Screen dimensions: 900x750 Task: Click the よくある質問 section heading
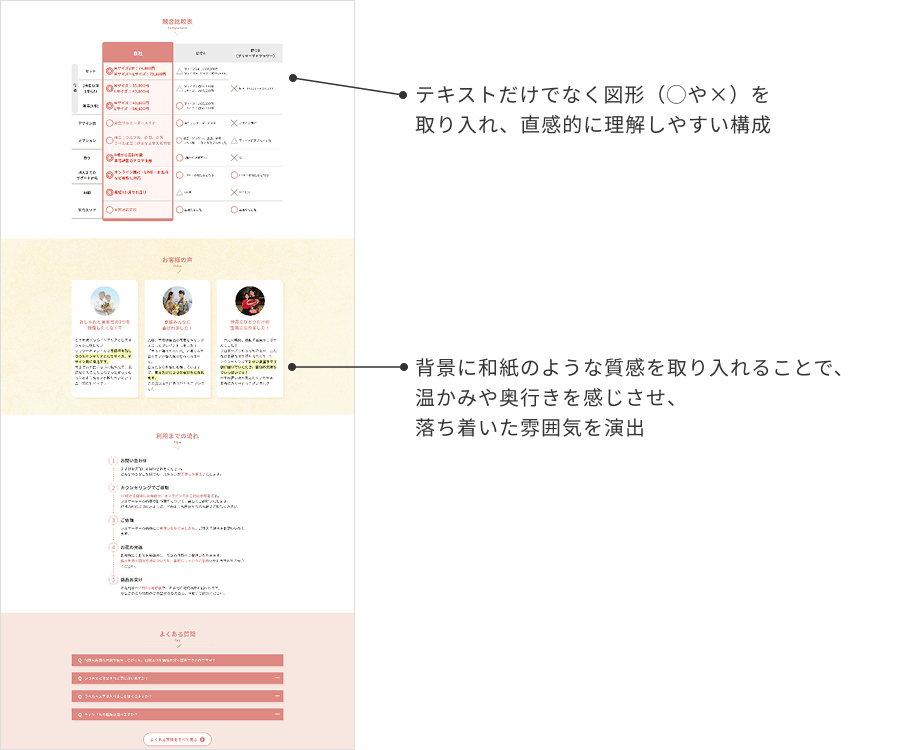(177, 634)
